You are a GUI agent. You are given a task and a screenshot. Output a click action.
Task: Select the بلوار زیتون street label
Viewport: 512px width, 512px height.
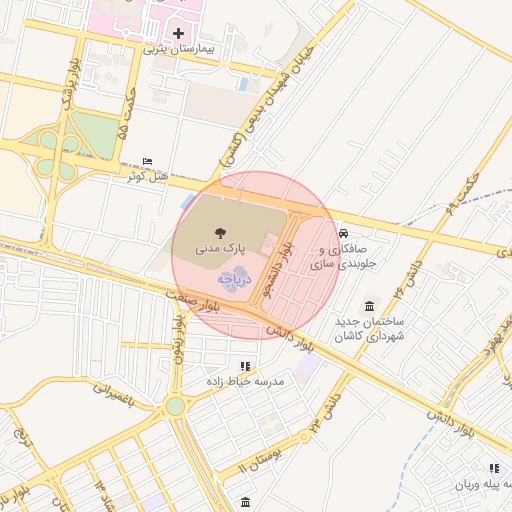[179, 339]
